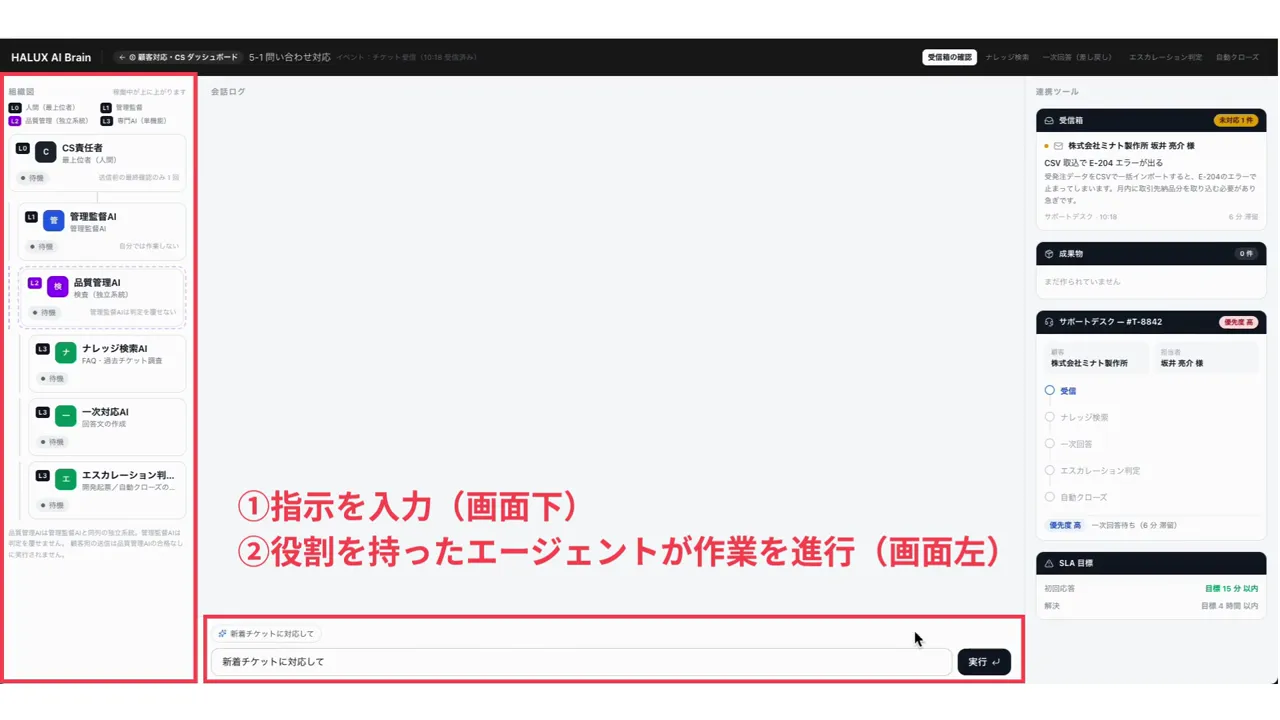1280x720 pixels.
Task: Click the 一次回答待ち（6 分 滞留）status text
Action: coord(1134,525)
